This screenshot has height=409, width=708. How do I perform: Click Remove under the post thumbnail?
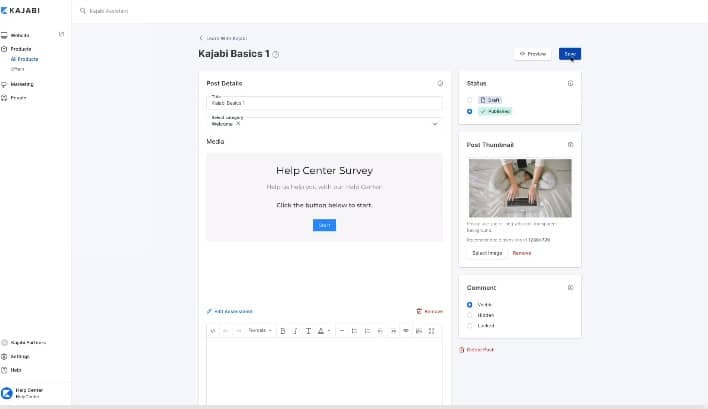coord(522,253)
